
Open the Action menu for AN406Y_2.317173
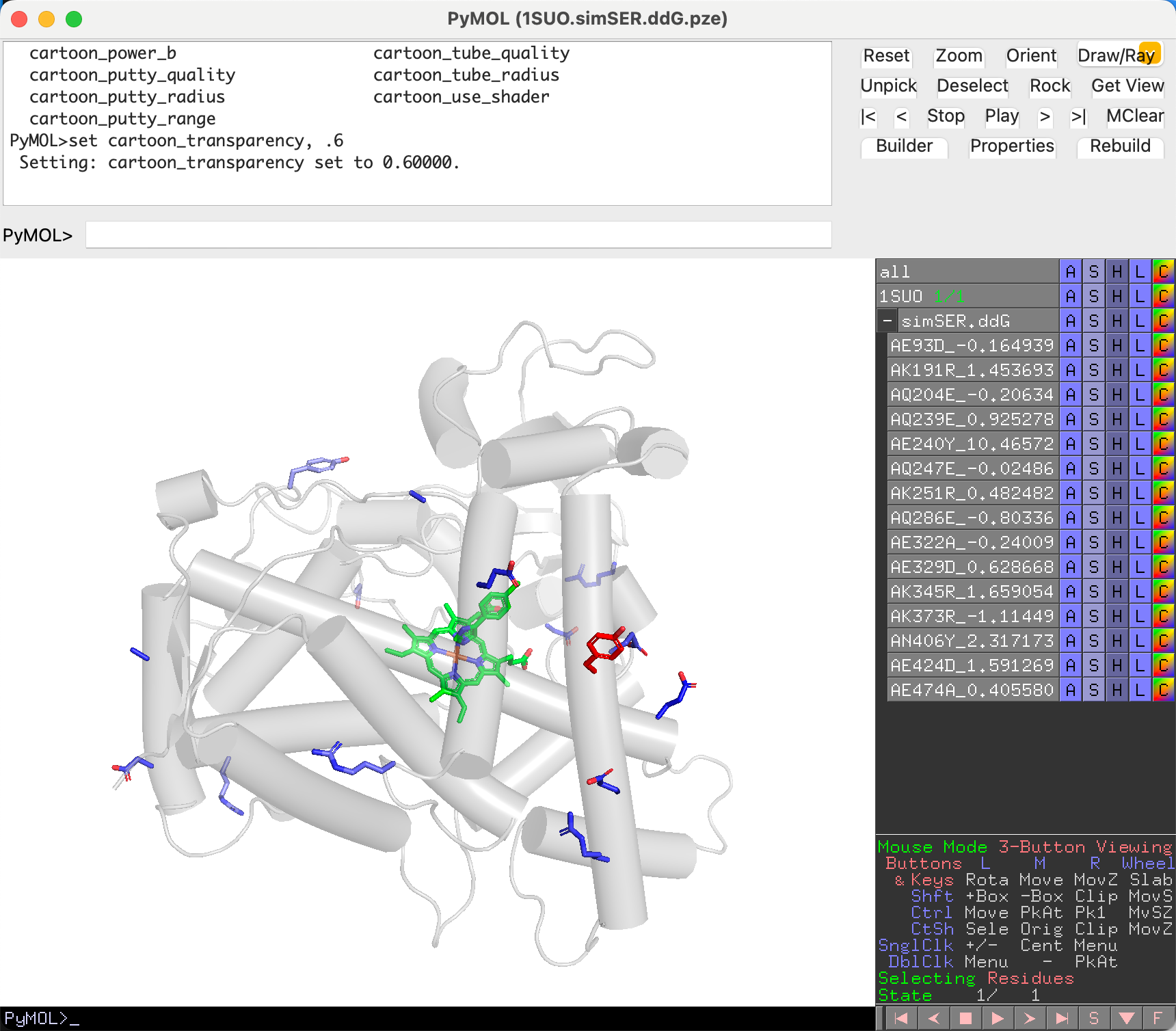point(1071,641)
